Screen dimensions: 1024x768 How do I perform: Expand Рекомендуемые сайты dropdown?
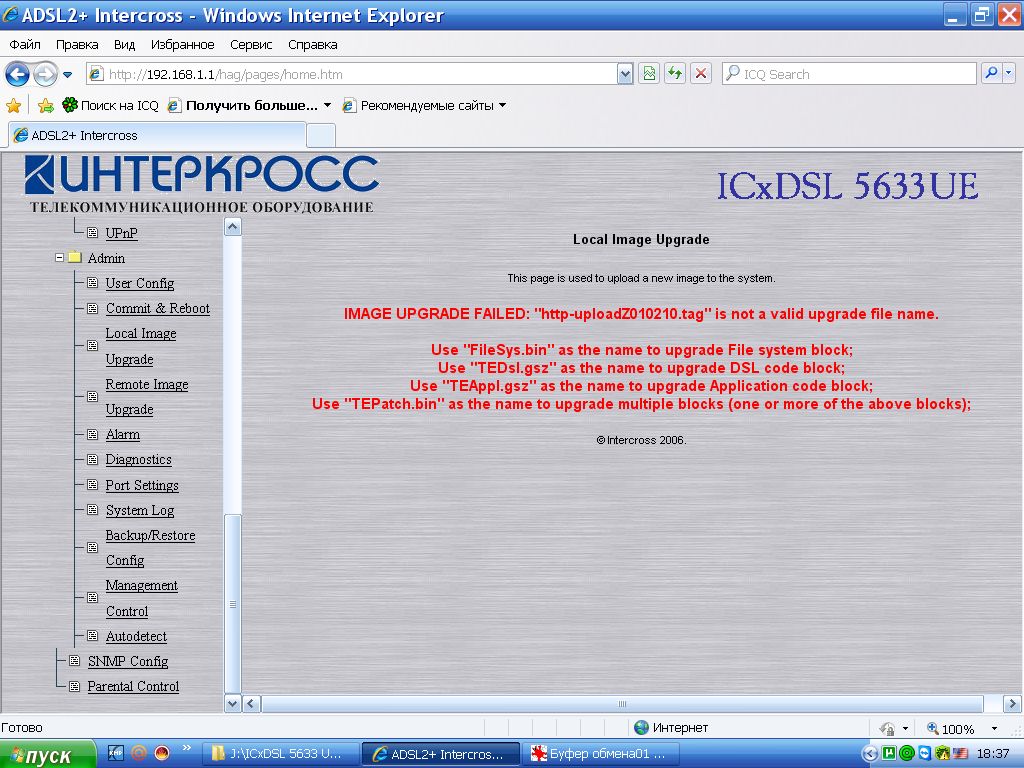point(502,105)
